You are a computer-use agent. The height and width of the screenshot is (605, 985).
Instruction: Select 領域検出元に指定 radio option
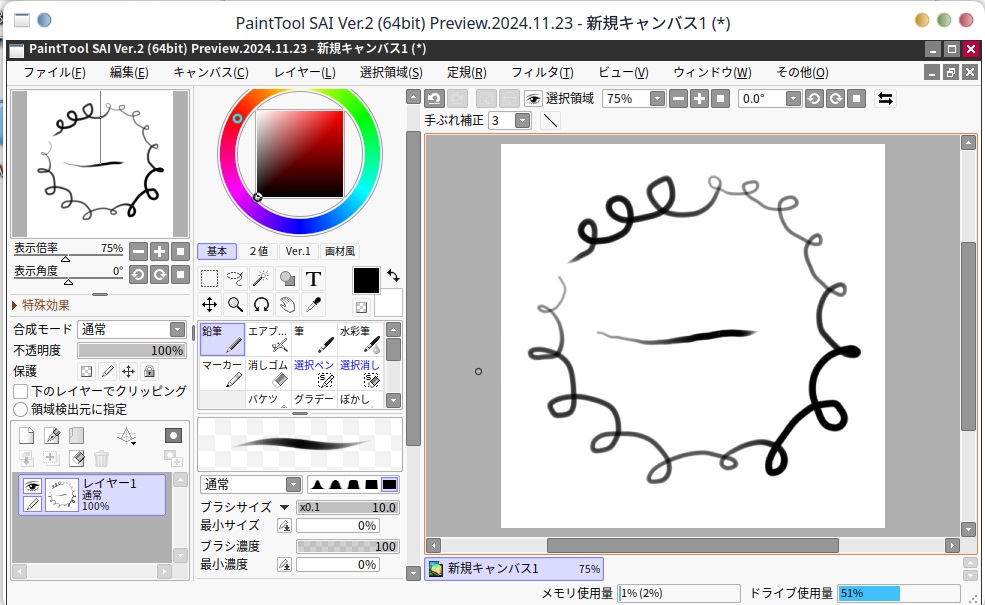coord(20,409)
